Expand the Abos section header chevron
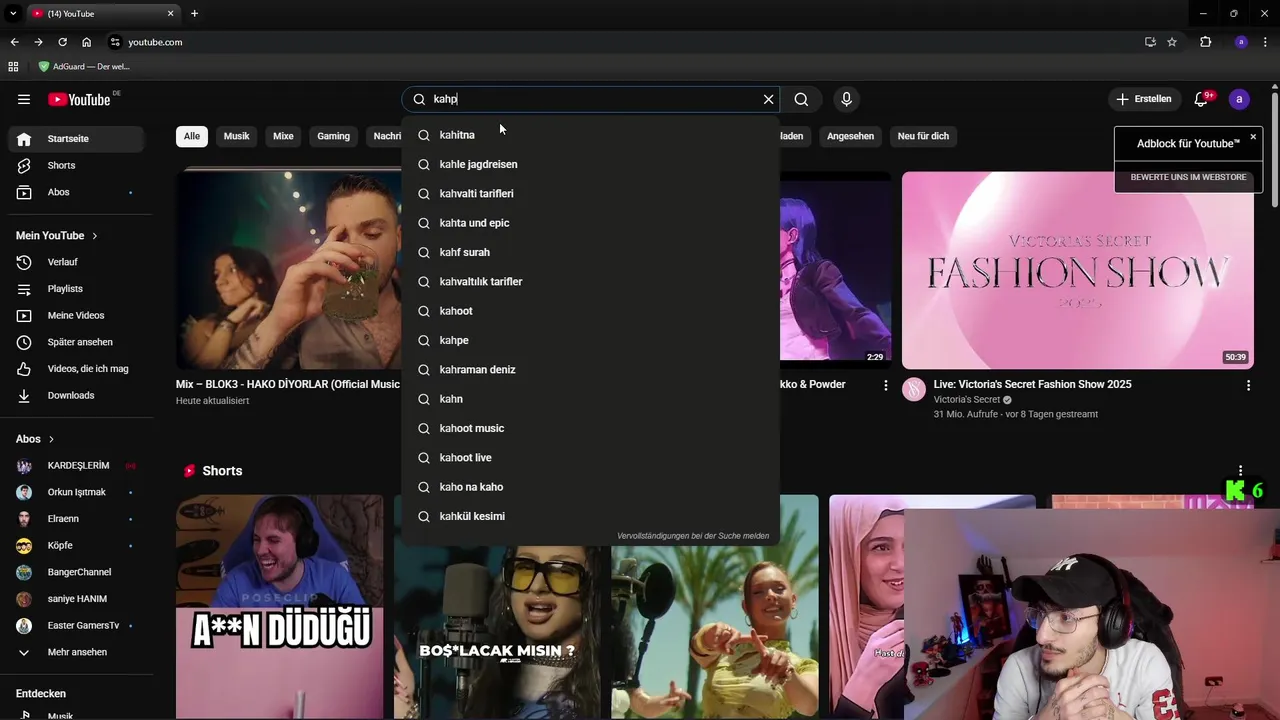 tap(51, 439)
